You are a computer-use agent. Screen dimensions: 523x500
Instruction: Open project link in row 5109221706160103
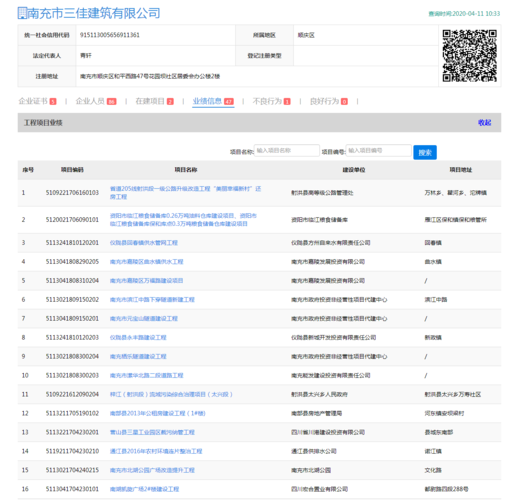click(185, 193)
